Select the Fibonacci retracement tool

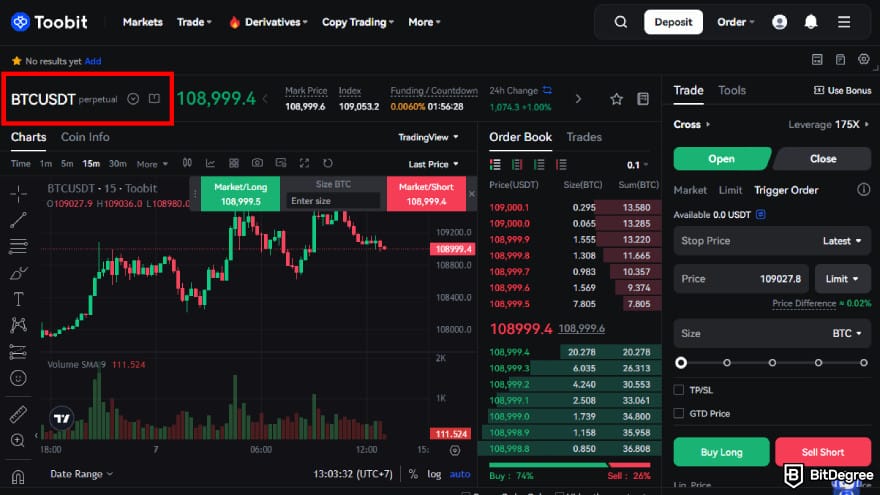[x=19, y=246]
